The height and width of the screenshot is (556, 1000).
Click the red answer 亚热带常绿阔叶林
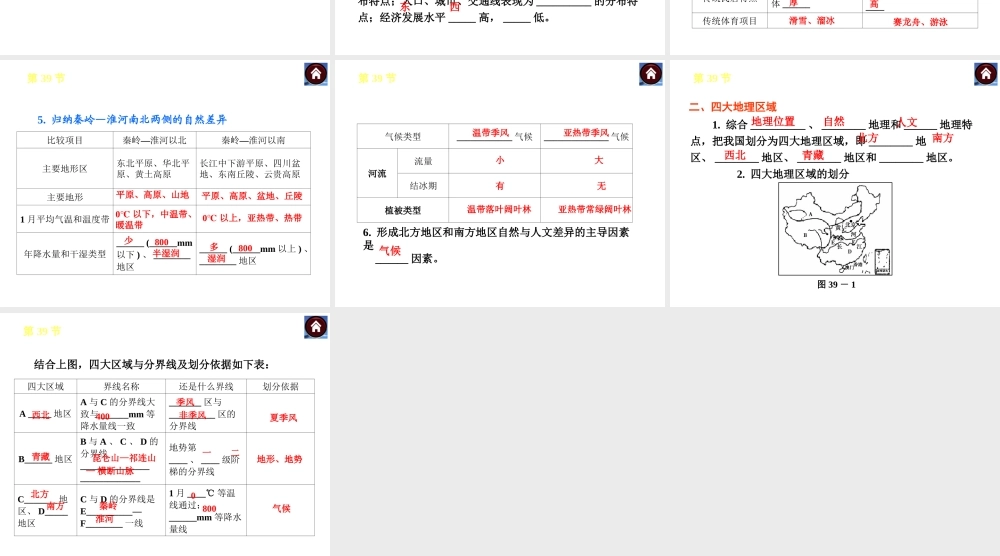(594, 209)
